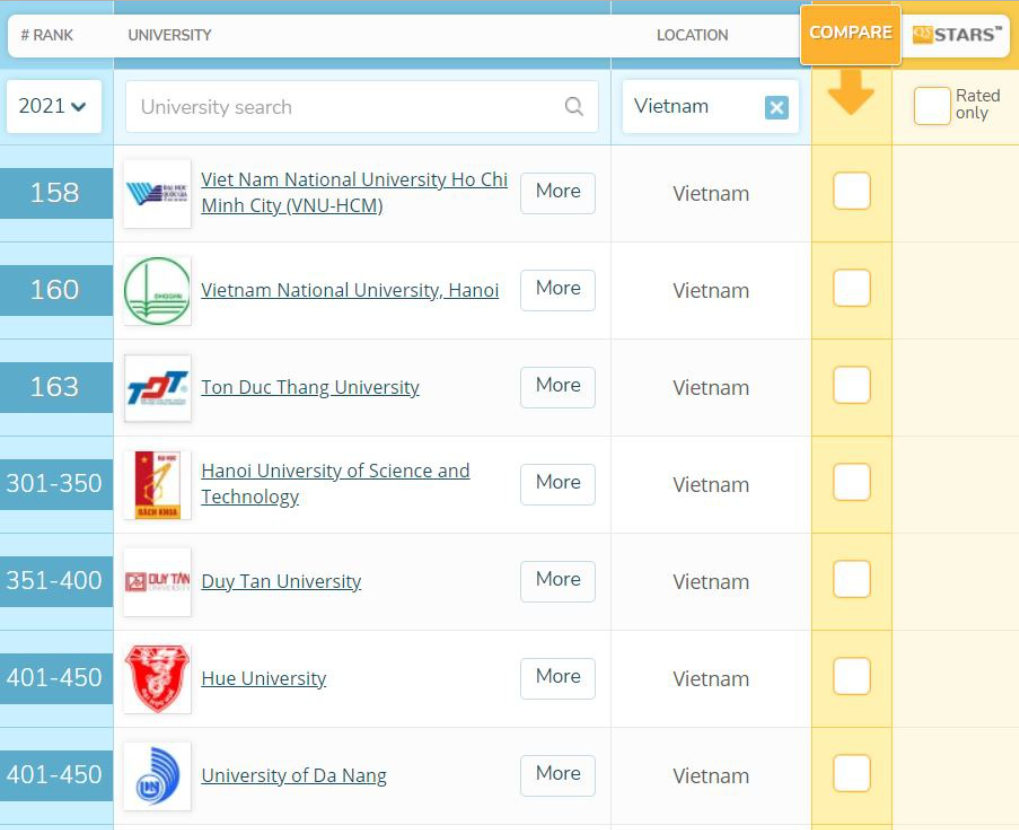Click the Ton Duc Thang logo

(x=157, y=388)
